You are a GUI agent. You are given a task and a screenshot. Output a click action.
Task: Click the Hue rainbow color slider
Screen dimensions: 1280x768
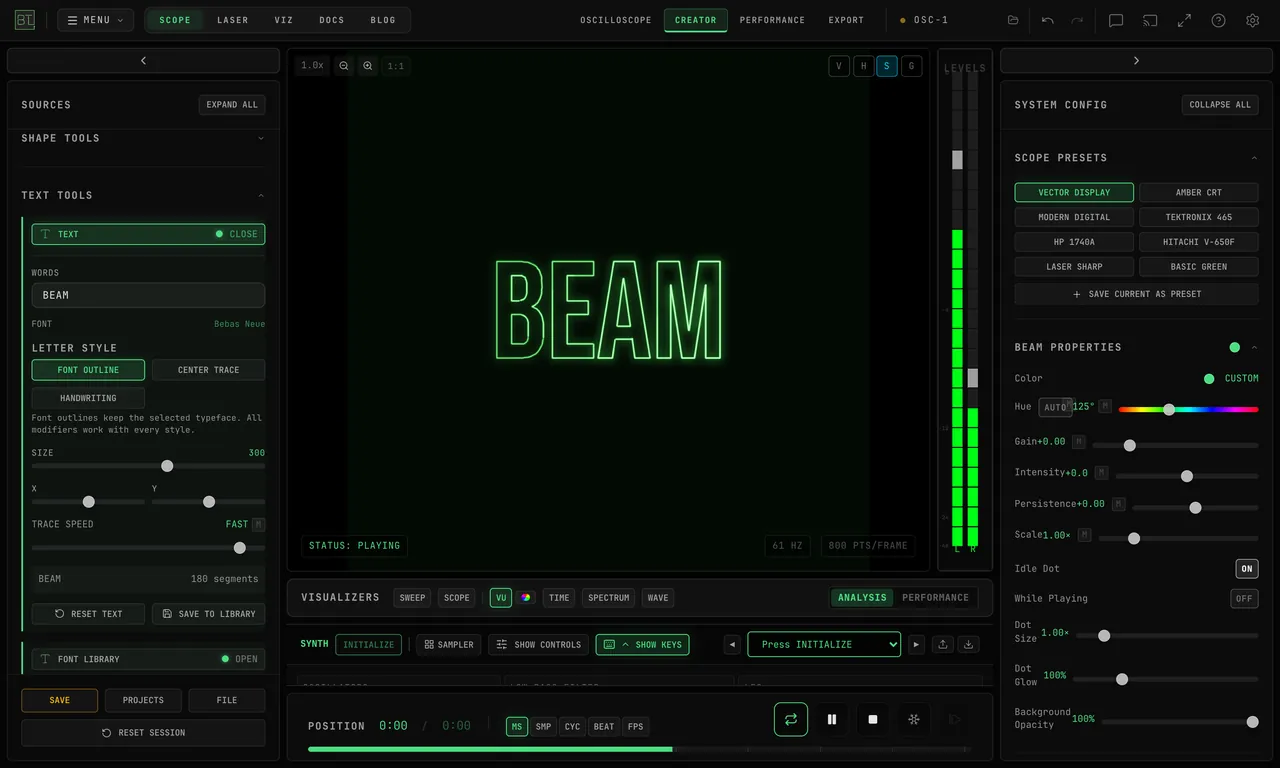(x=1189, y=410)
